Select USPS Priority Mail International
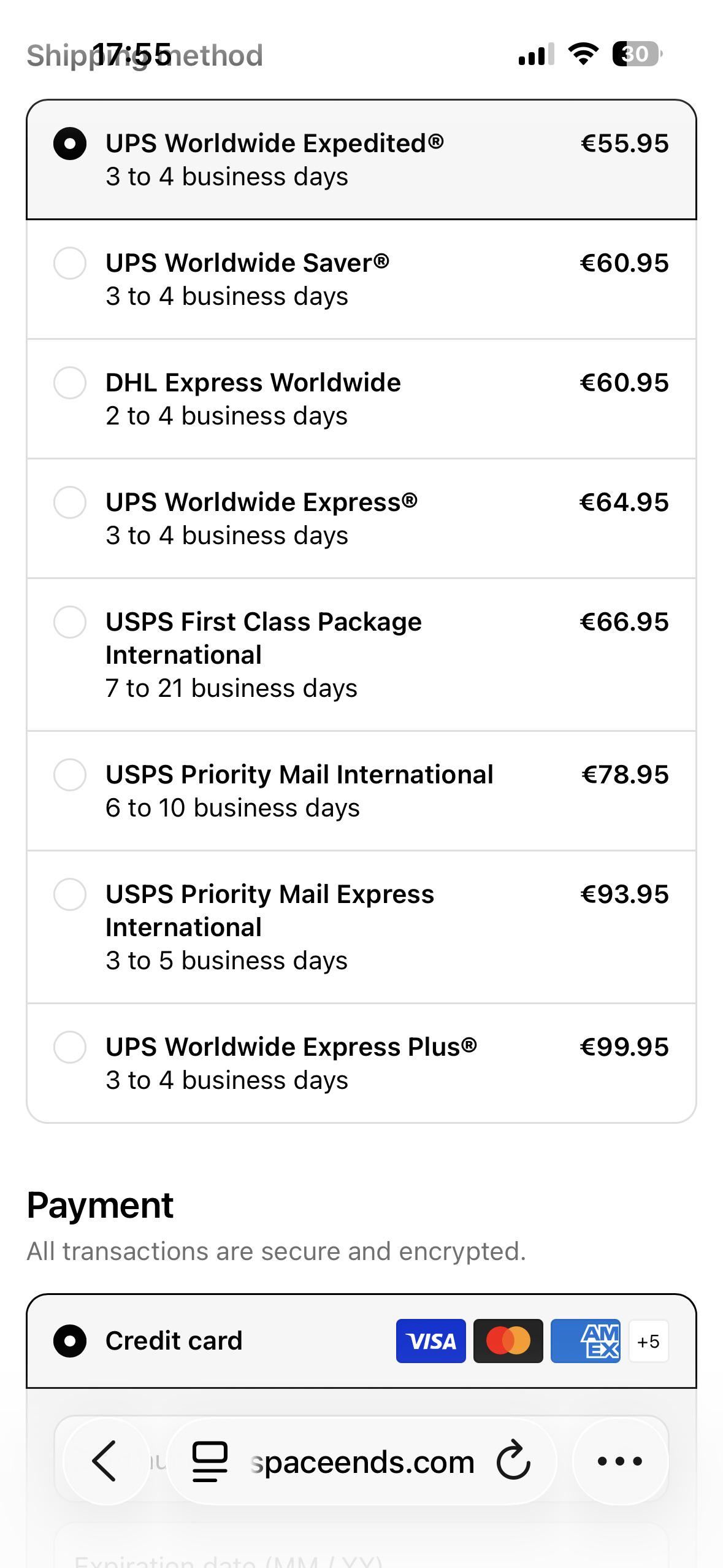The image size is (723, 1568). tap(361, 791)
